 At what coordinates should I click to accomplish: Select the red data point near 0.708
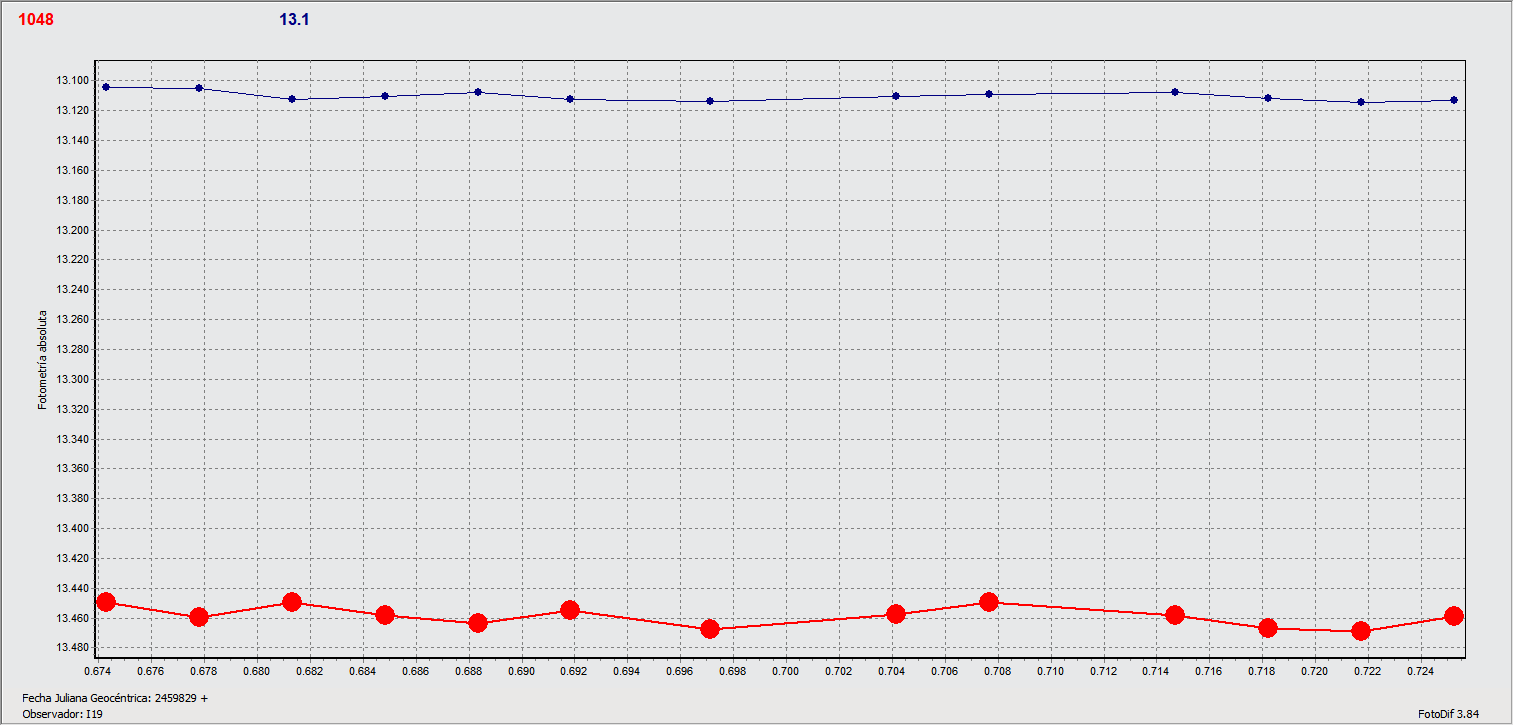coord(989,602)
